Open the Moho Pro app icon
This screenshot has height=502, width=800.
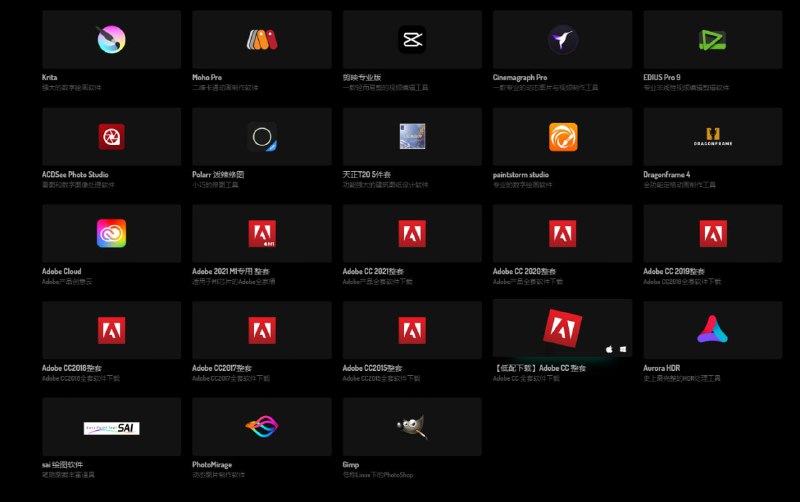pos(261,39)
